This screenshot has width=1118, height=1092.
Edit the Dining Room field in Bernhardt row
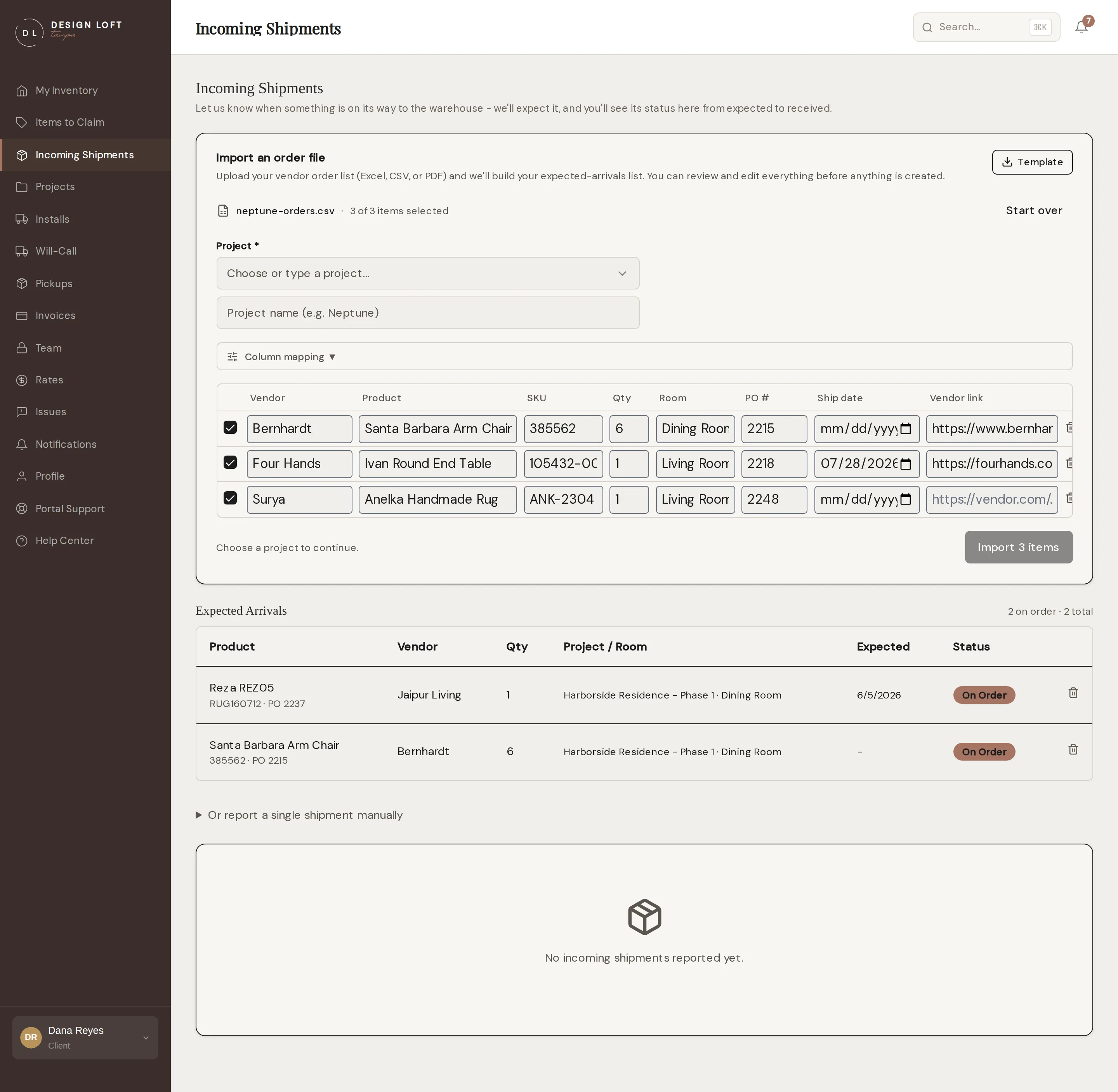pyautogui.click(x=695, y=429)
